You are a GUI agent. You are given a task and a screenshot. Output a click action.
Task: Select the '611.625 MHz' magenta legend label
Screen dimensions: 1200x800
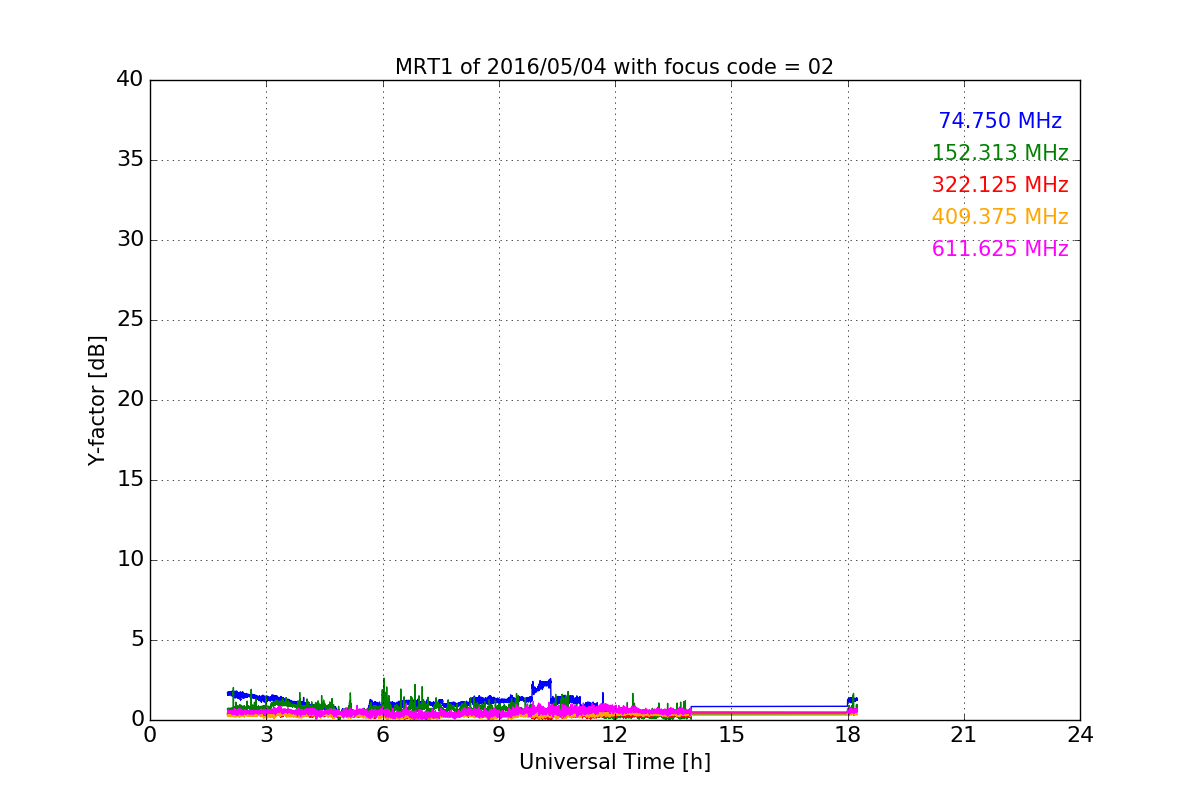pos(1000,249)
